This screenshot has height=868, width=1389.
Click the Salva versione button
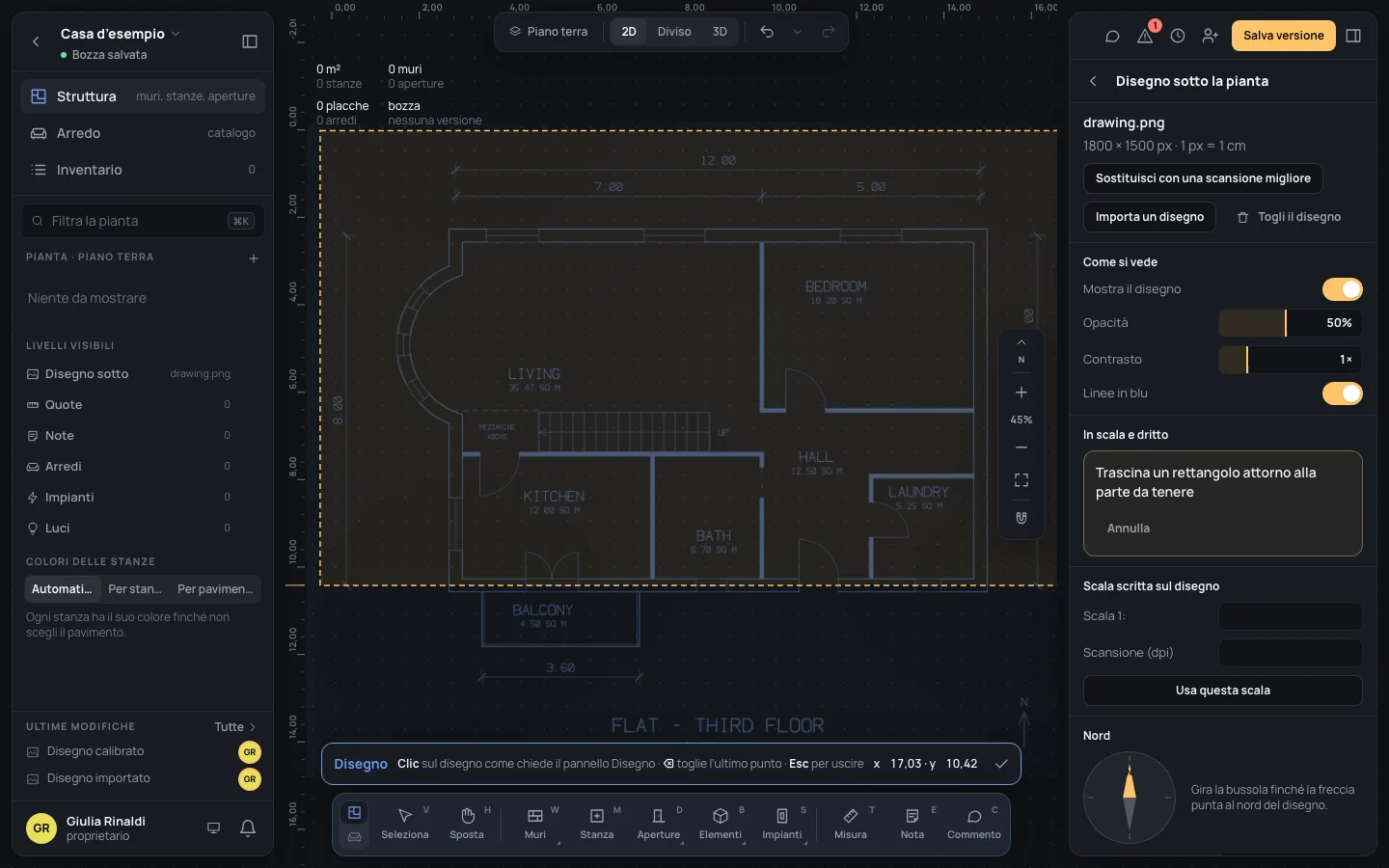pyautogui.click(x=1284, y=36)
